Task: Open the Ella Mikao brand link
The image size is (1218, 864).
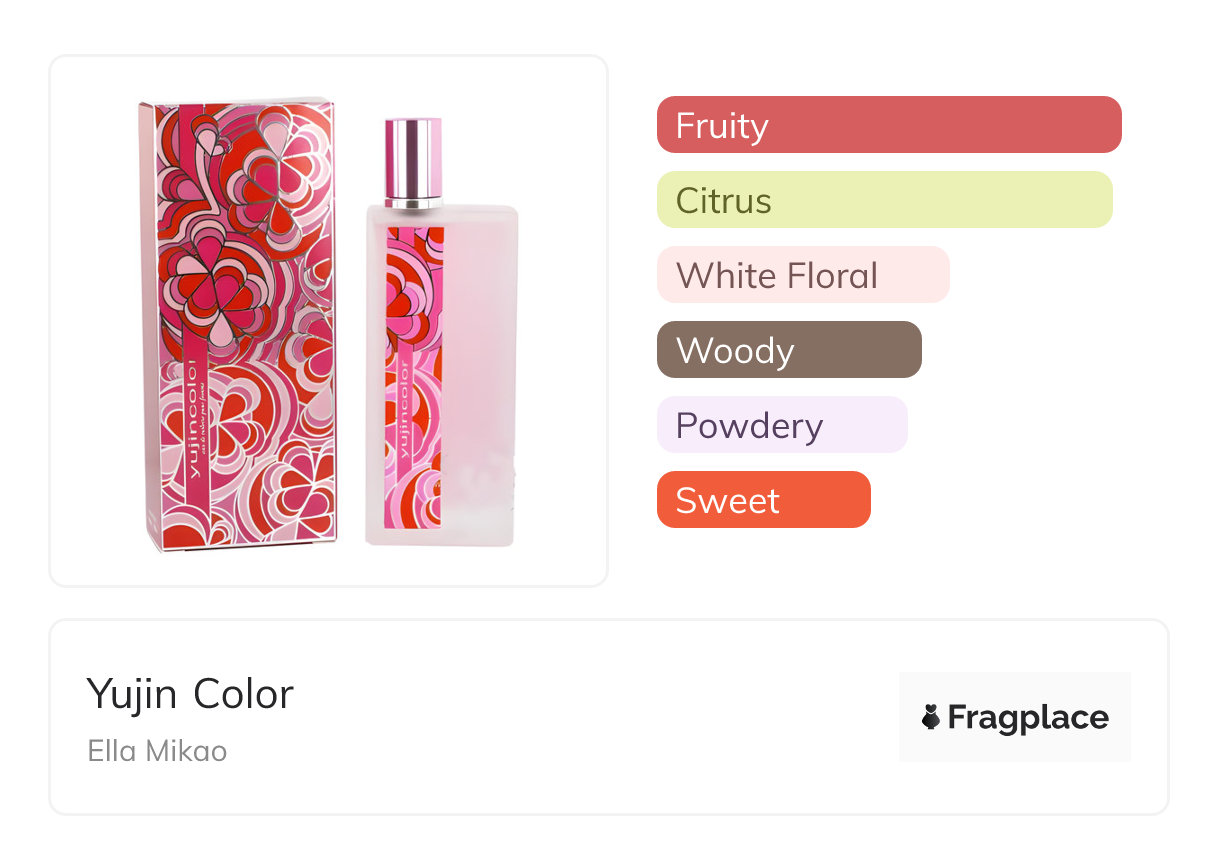Action: (x=157, y=750)
